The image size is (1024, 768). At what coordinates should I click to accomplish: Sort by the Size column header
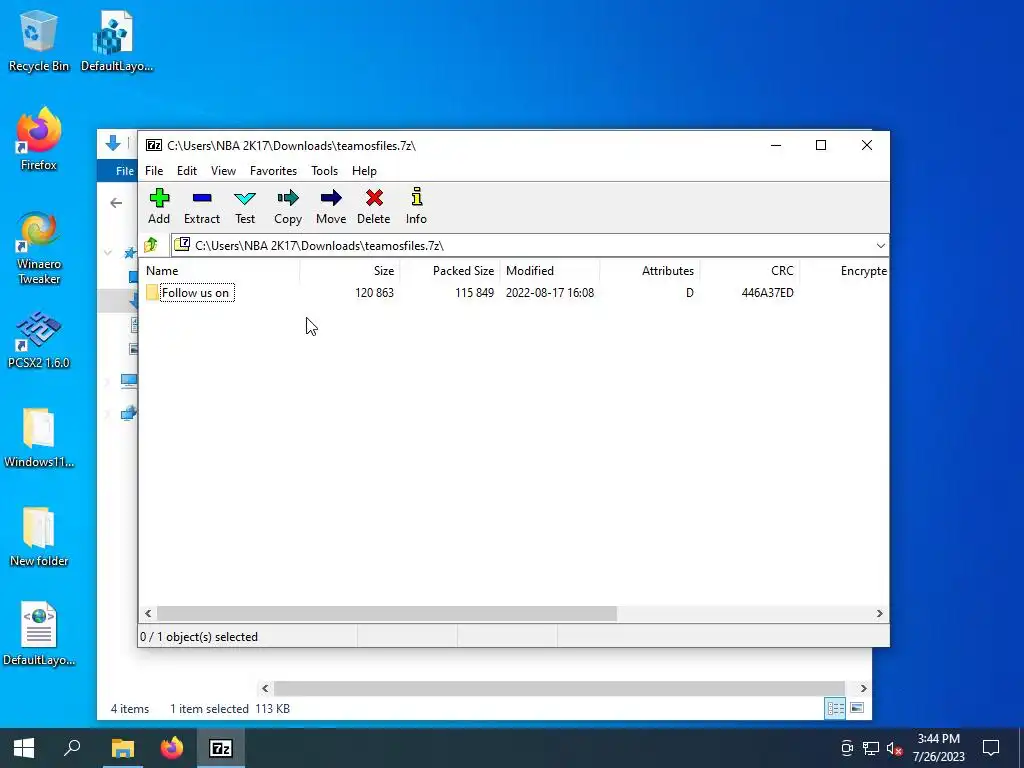(350, 271)
